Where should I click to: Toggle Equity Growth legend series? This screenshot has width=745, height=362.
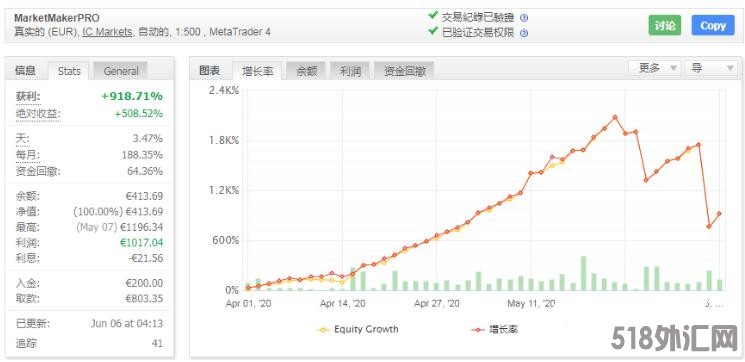coord(358,329)
